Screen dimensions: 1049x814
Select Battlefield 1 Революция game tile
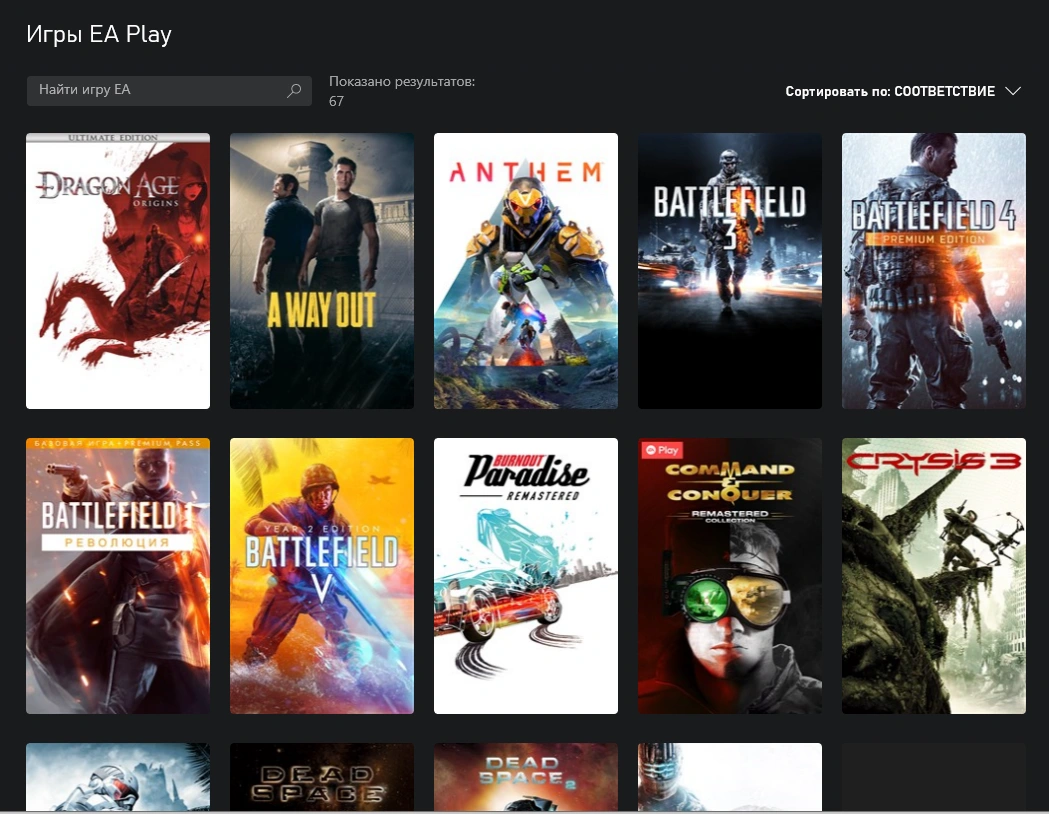[x=118, y=576]
